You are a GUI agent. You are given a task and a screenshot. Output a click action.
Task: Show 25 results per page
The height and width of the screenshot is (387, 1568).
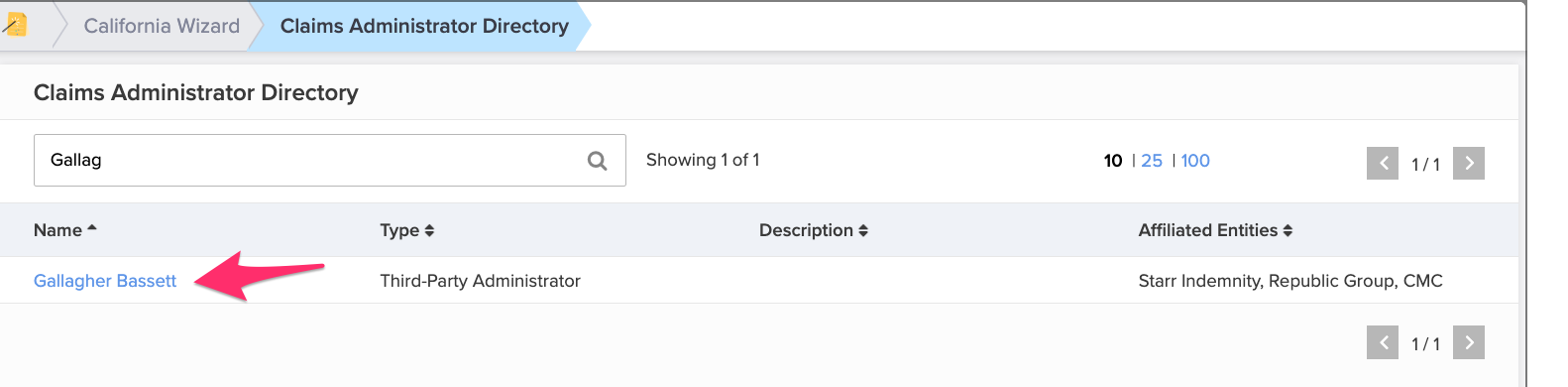(x=1152, y=161)
